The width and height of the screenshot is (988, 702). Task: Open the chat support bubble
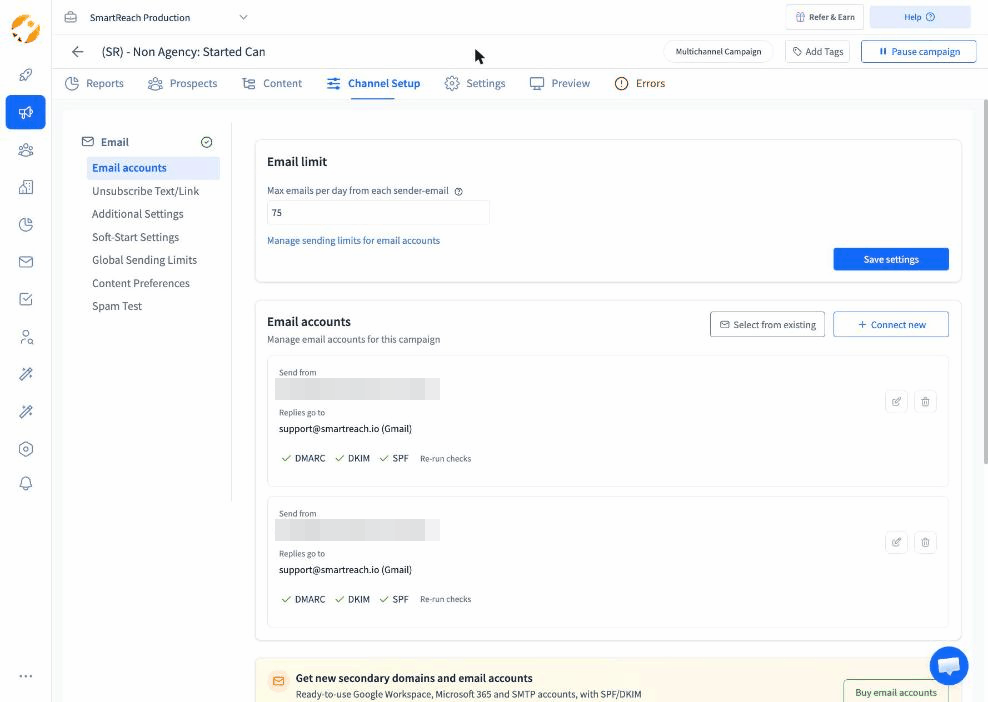[x=948, y=665]
